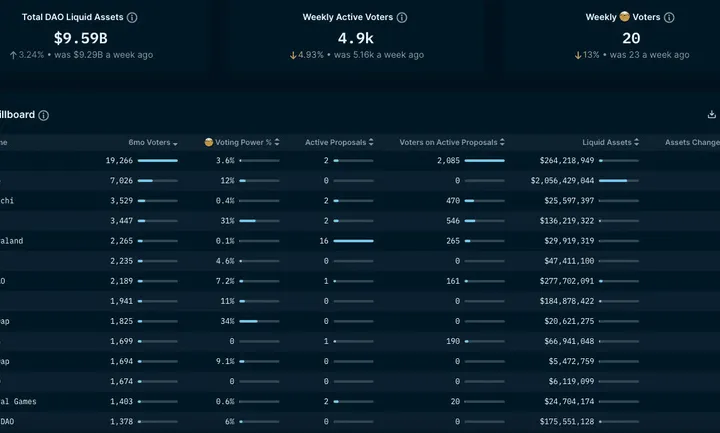Sort by Voters on Active Proposals
Screen dimensions: 720x433
pos(502,143)
